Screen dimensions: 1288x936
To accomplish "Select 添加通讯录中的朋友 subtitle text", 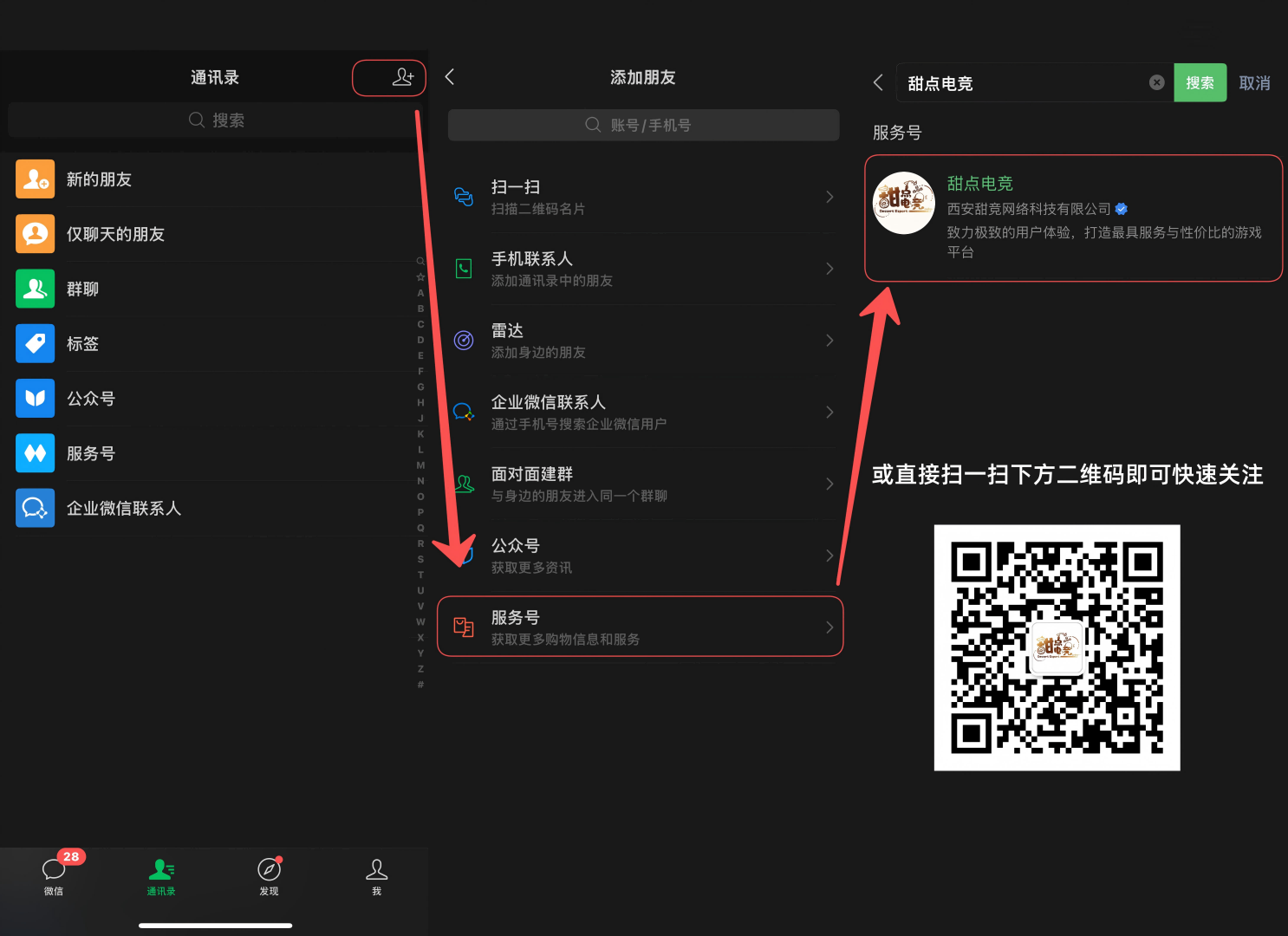I will click(x=552, y=281).
